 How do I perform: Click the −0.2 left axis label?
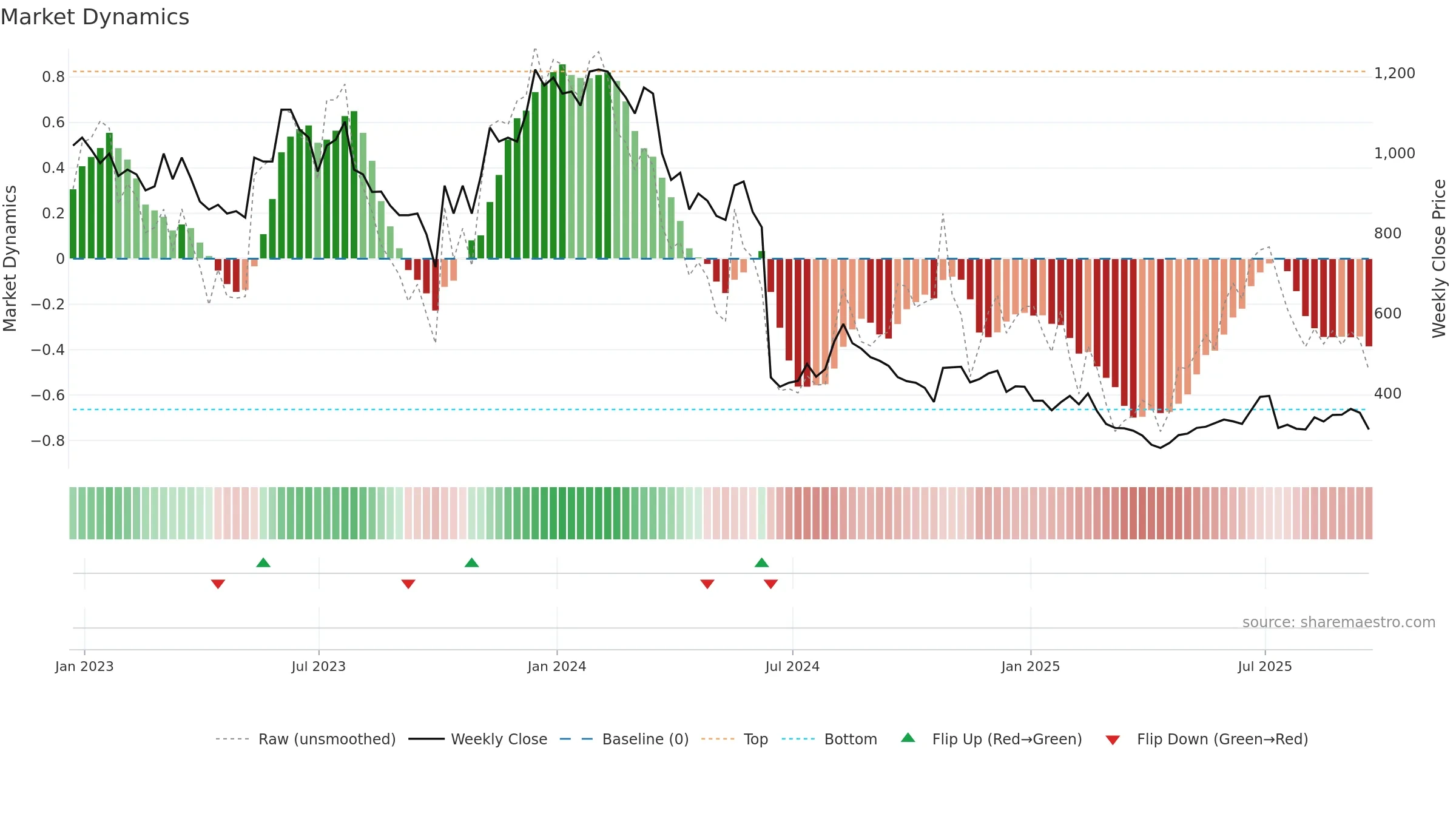[x=48, y=304]
